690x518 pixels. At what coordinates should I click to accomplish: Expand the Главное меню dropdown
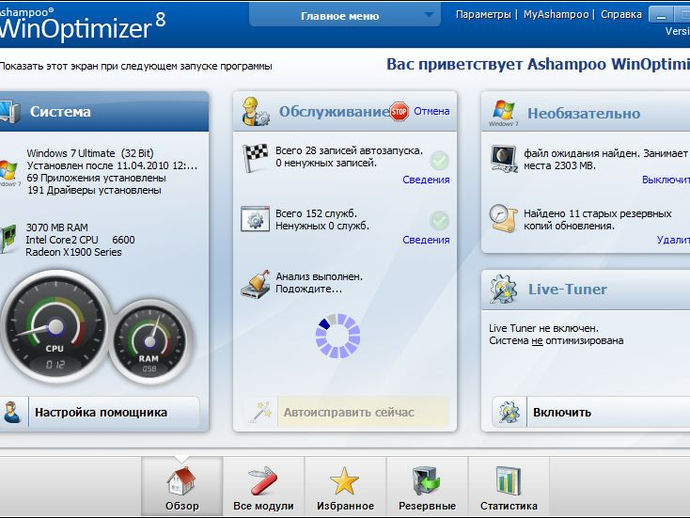(x=345, y=15)
